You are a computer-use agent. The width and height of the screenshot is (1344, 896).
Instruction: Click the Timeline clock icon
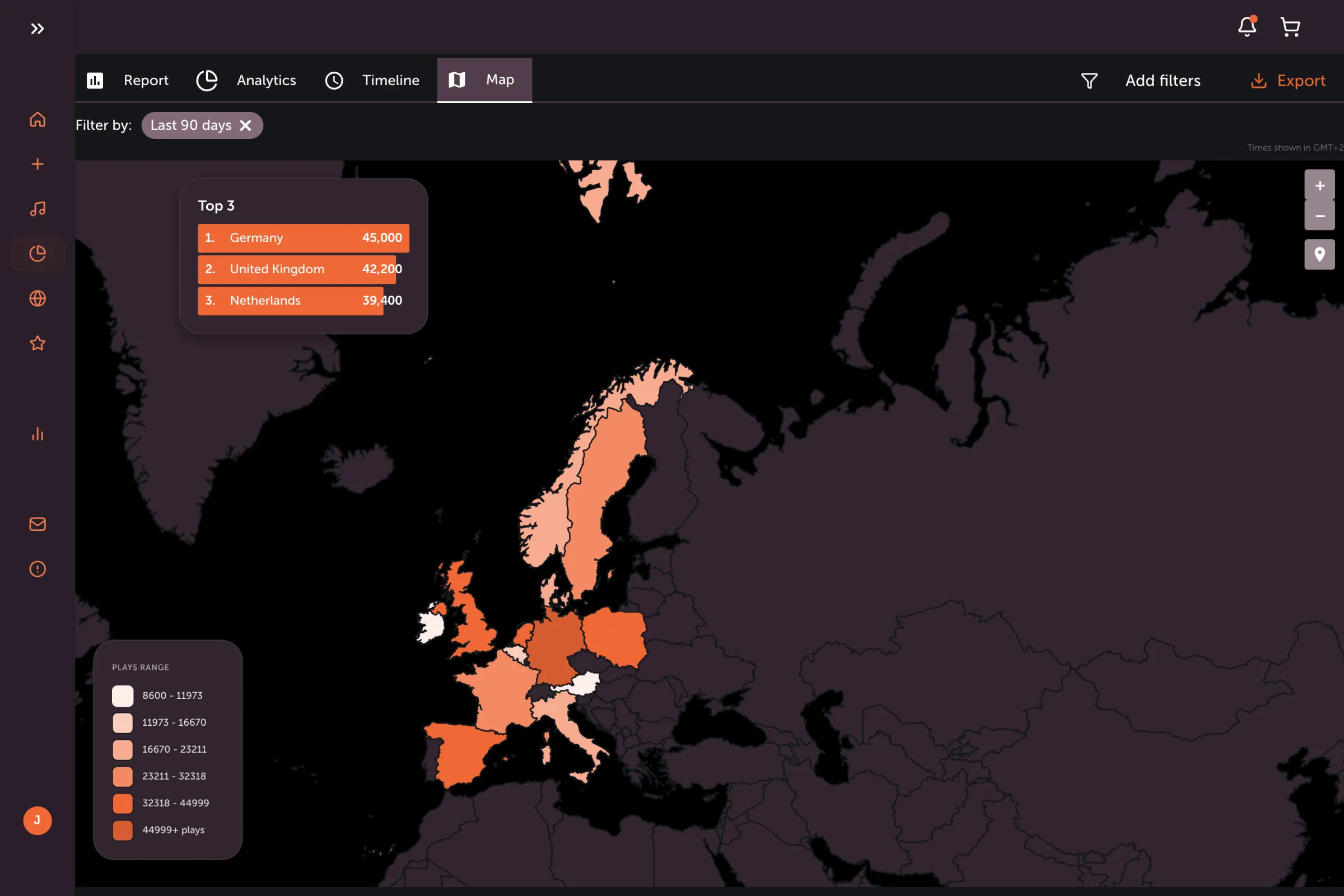pyautogui.click(x=334, y=81)
